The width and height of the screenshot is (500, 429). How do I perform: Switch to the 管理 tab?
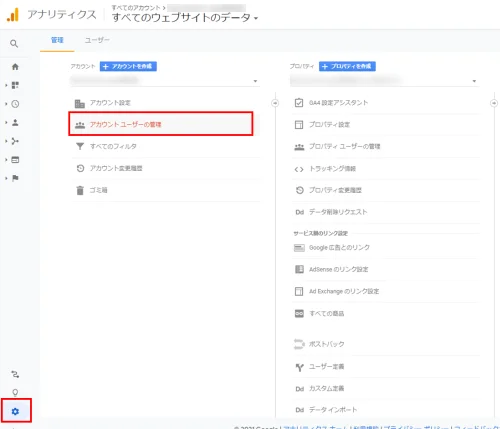tap(57, 40)
